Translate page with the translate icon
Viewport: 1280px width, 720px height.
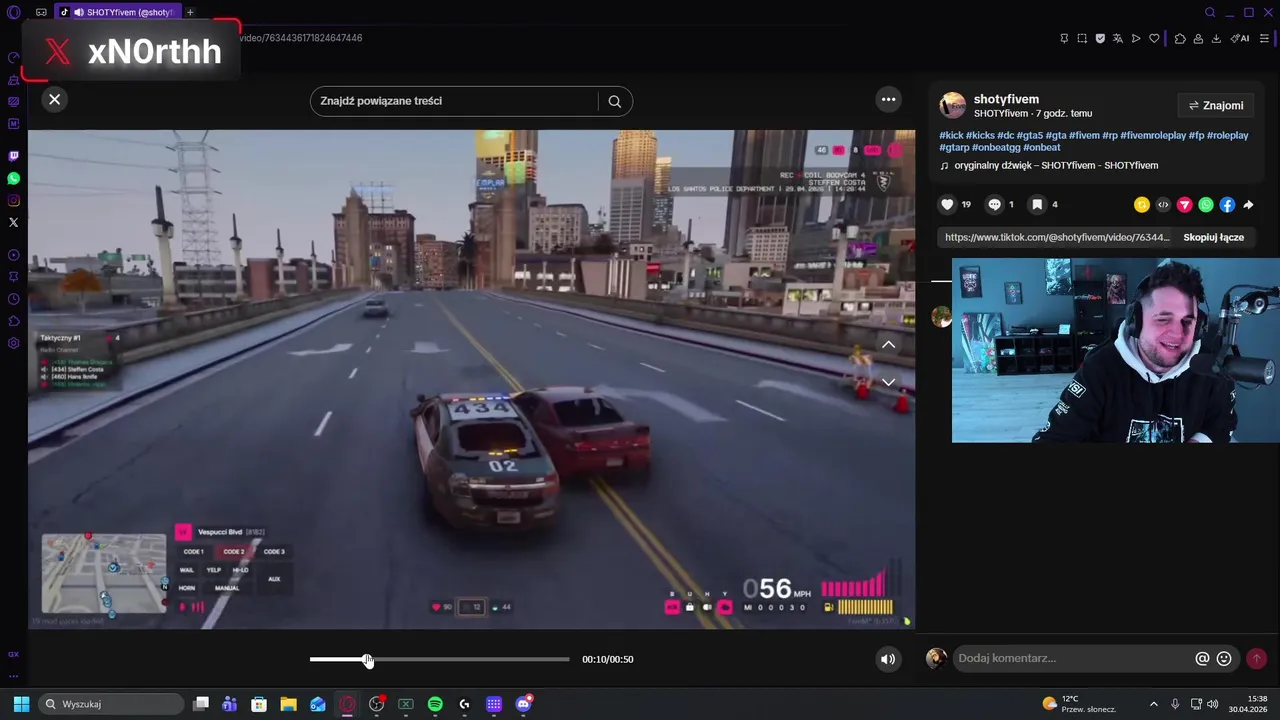tap(1118, 38)
